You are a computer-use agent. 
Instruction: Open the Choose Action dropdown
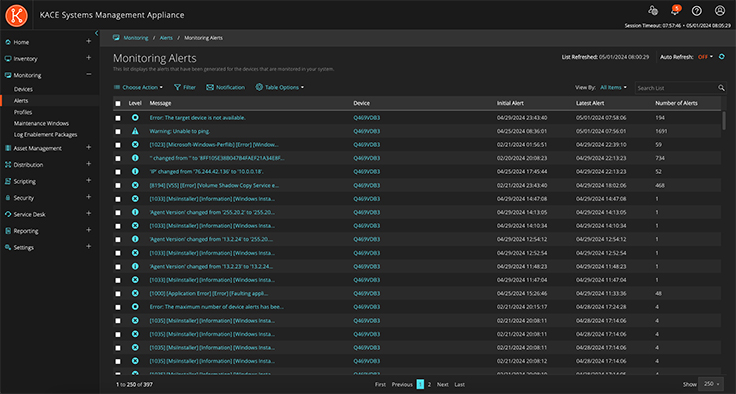pos(138,87)
